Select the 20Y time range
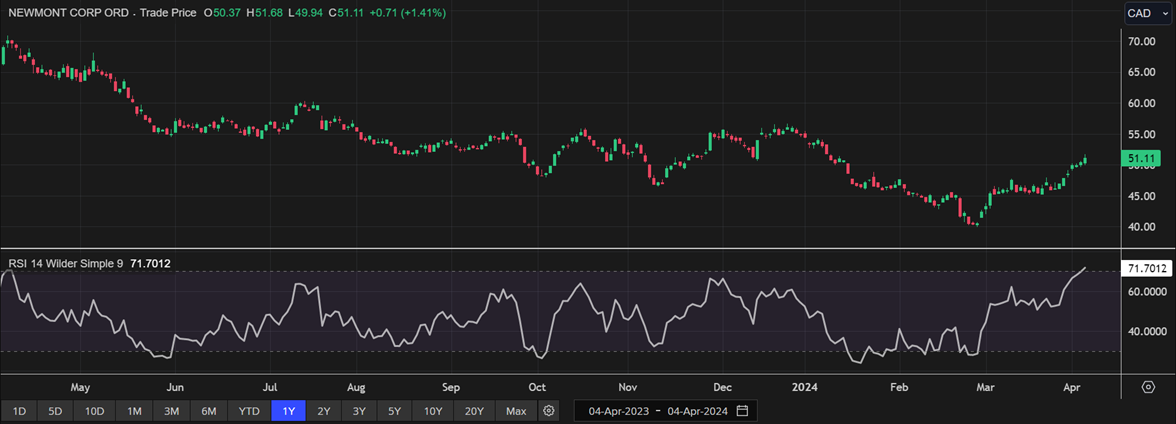 pos(474,411)
